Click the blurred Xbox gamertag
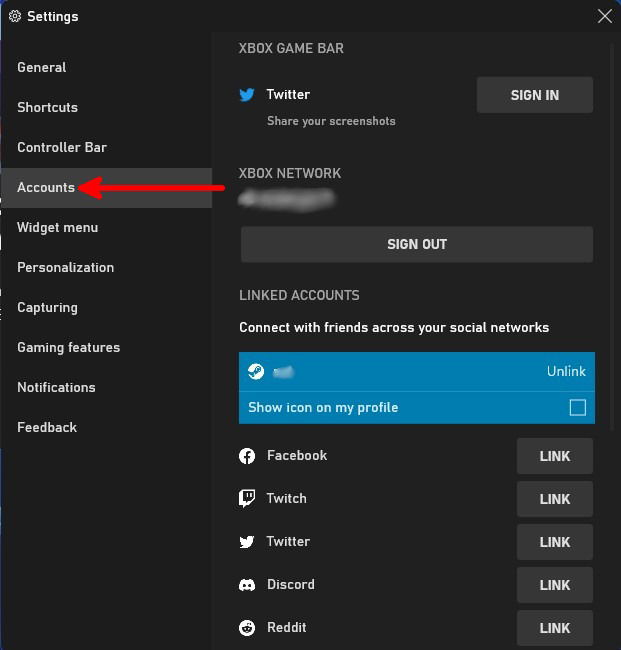The height and width of the screenshot is (650, 621). [287, 199]
